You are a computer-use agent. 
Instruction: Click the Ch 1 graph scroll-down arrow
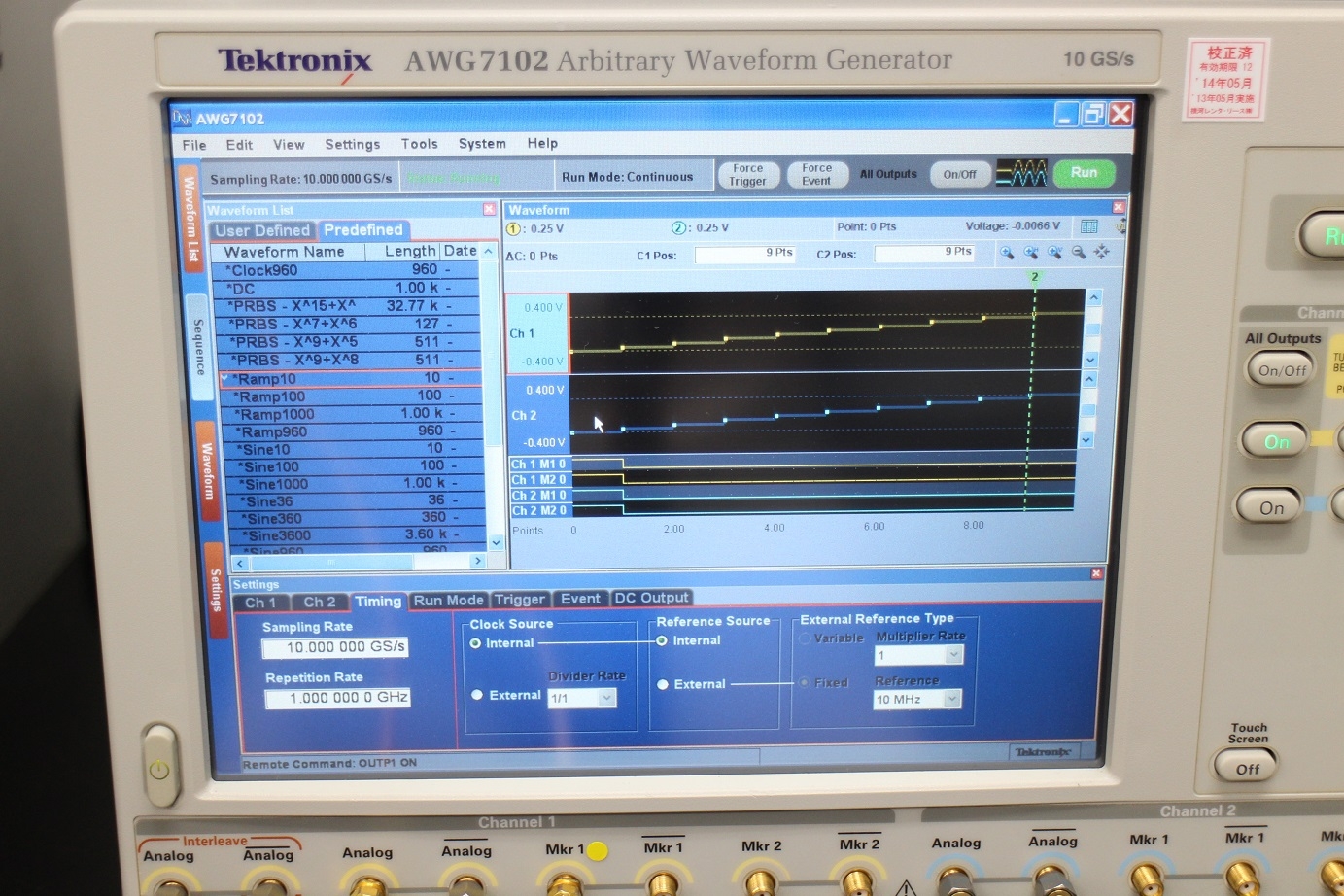click(1091, 361)
